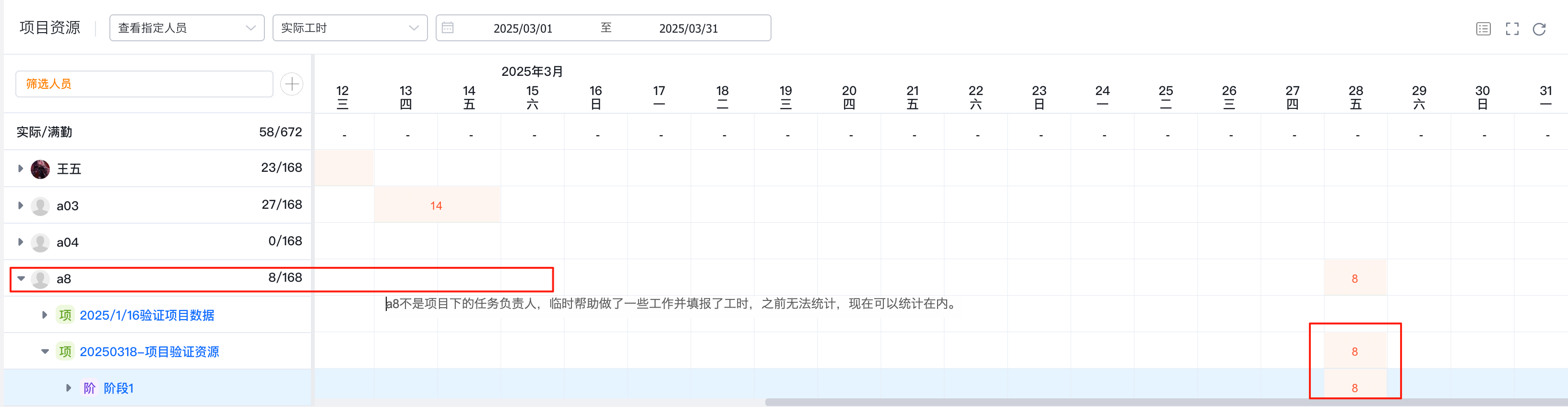Click the 58/672 total value
This screenshot has width=1568, height=407.
point(280,132)
